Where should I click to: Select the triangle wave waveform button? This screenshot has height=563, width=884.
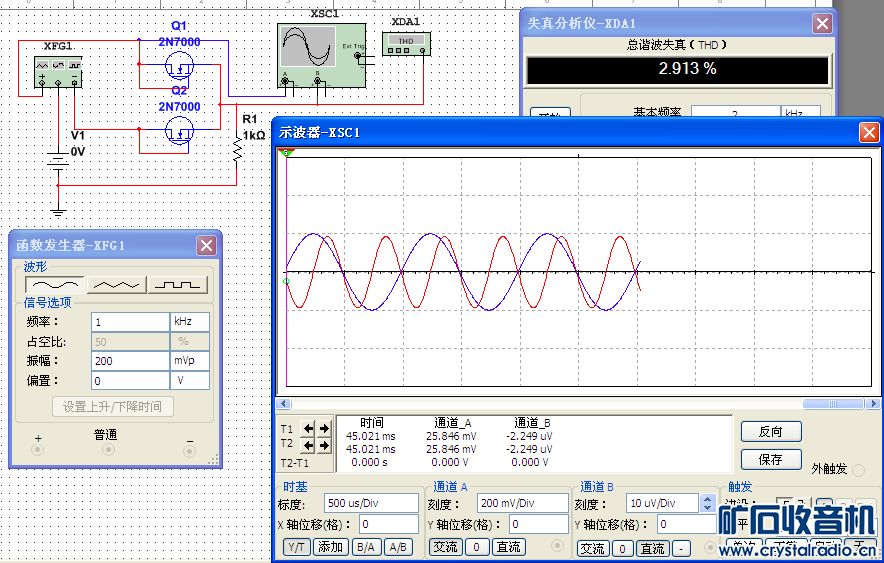(x=115, y=284)
